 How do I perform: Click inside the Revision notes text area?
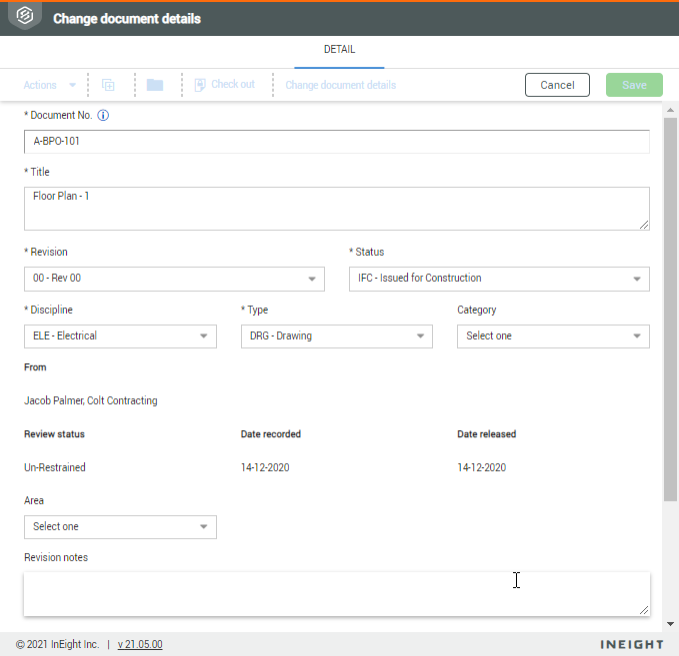click(336, 594)
